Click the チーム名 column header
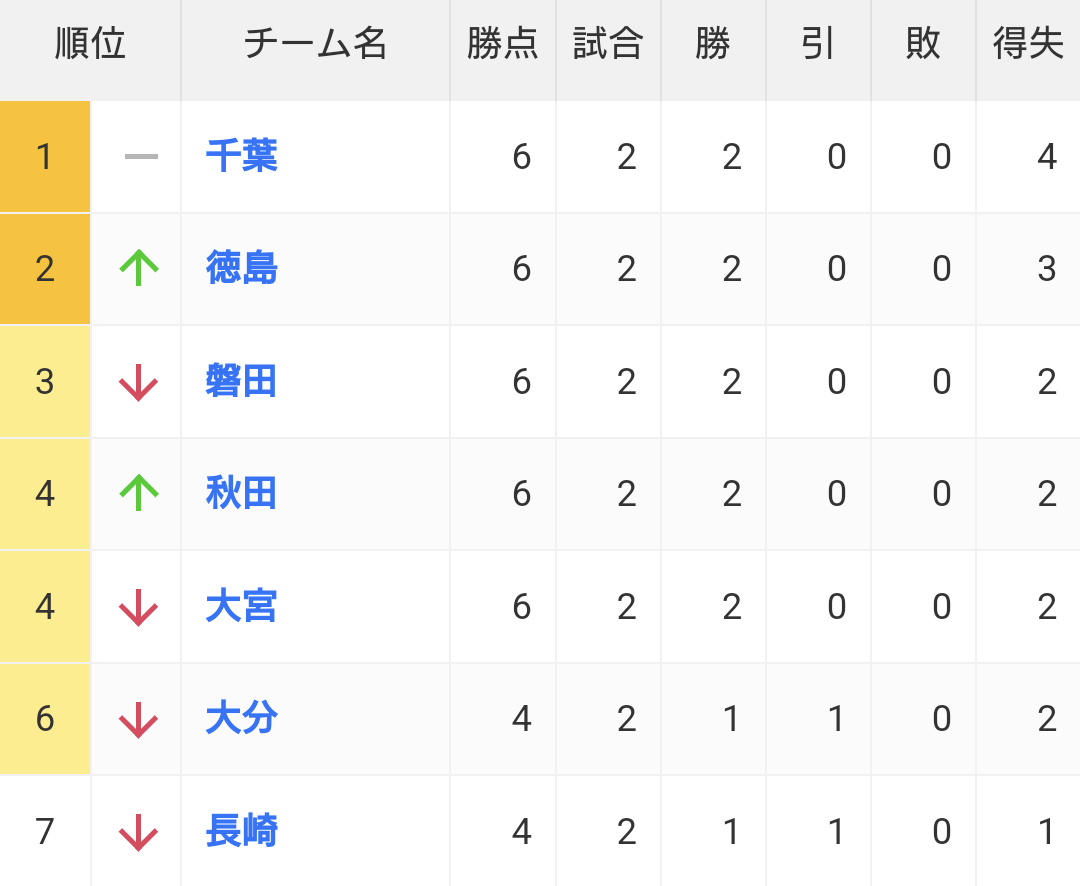This screenshot has height=886, width=1080. click(x=315, y=44)
